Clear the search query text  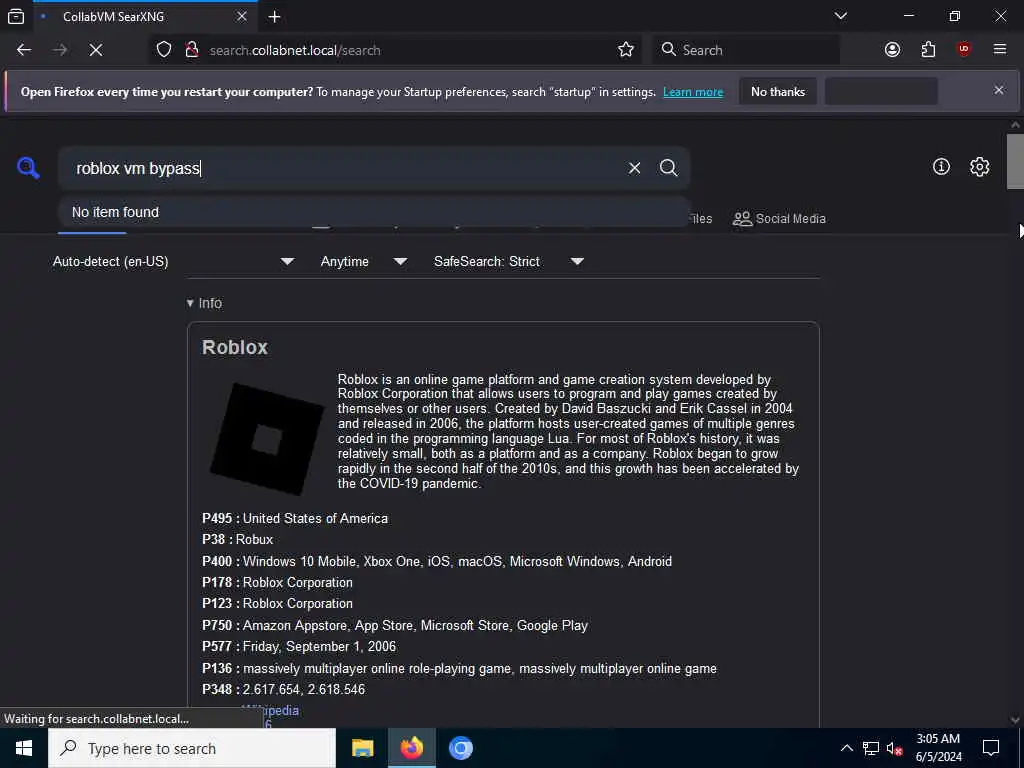(x=634, y=168)
